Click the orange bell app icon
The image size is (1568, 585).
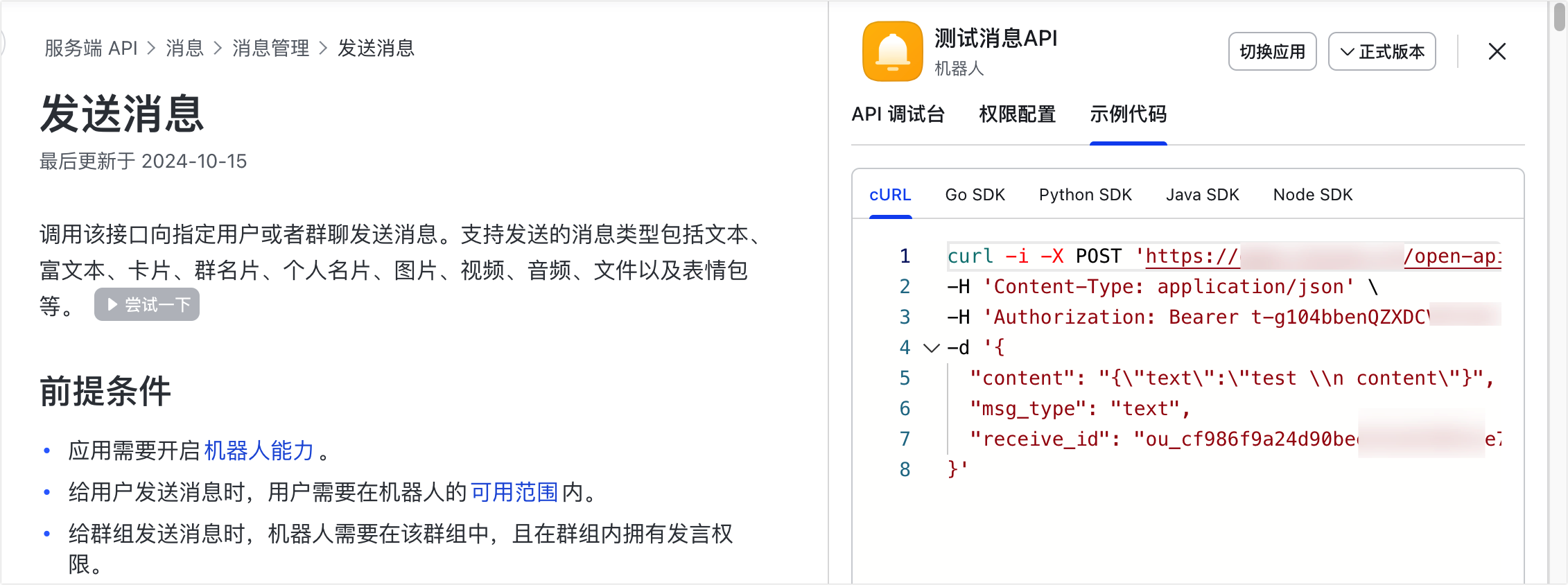(x=892, y=51)
